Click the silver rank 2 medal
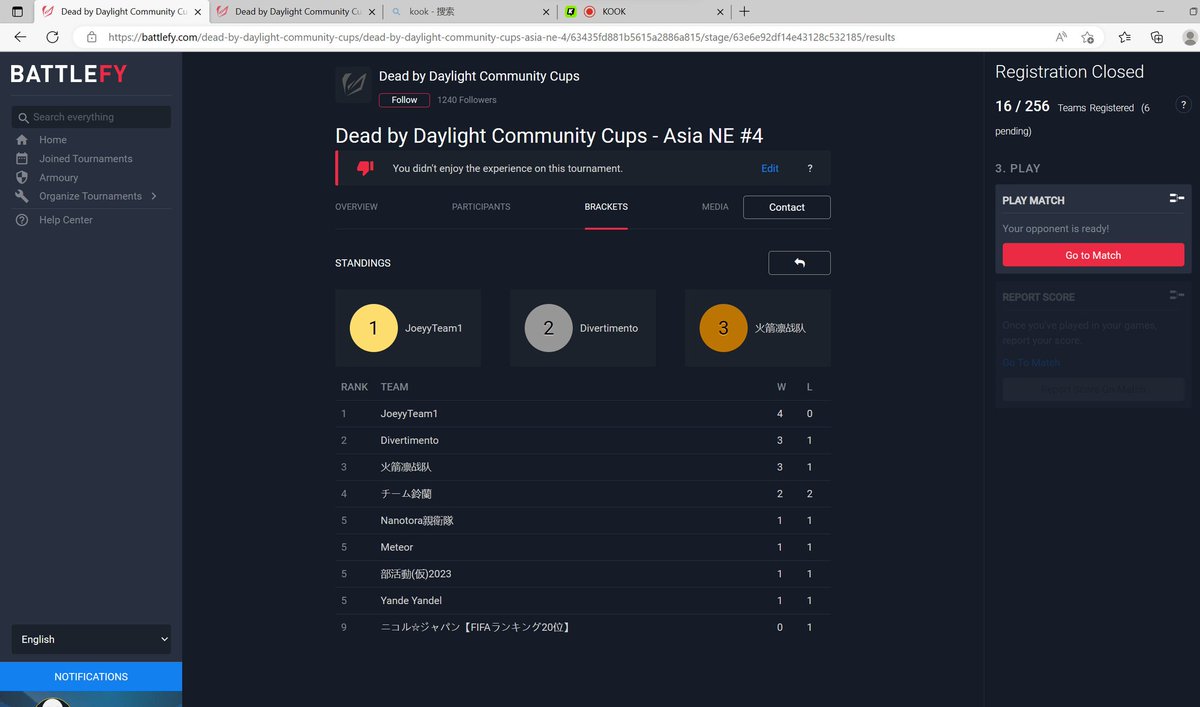The image size is (1200, 707). coord(548,328)
